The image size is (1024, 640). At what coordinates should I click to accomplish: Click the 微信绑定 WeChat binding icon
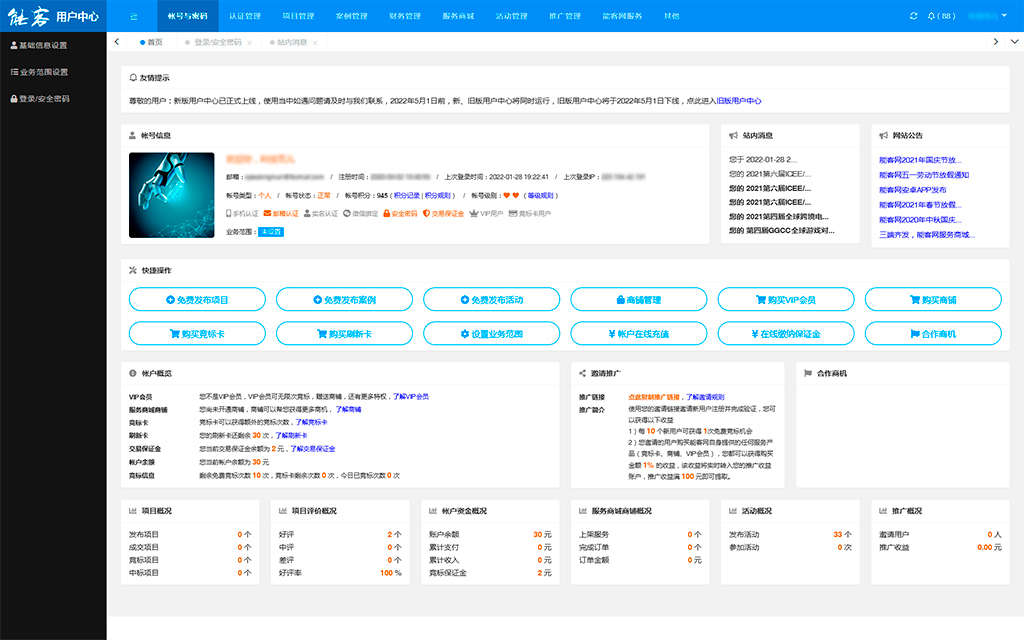pos(346,213)
